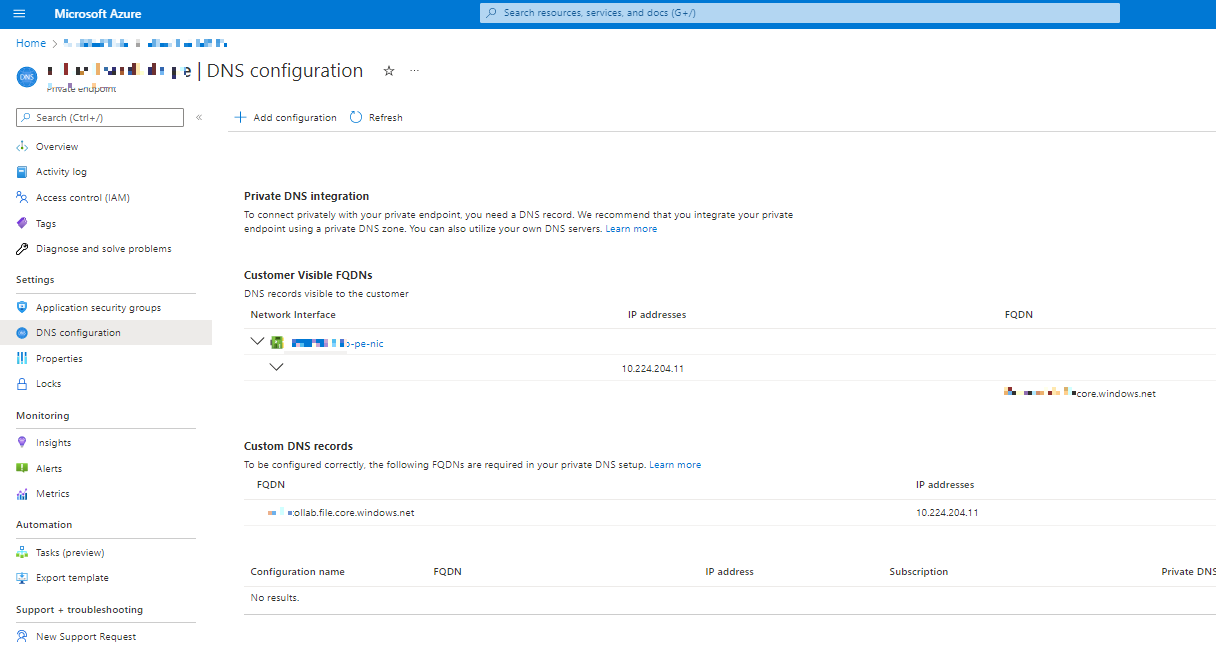Open the pe-nic network interface link
This screenshot has width=1216, height=651.
pyautogui.click(x=337, y=344)
